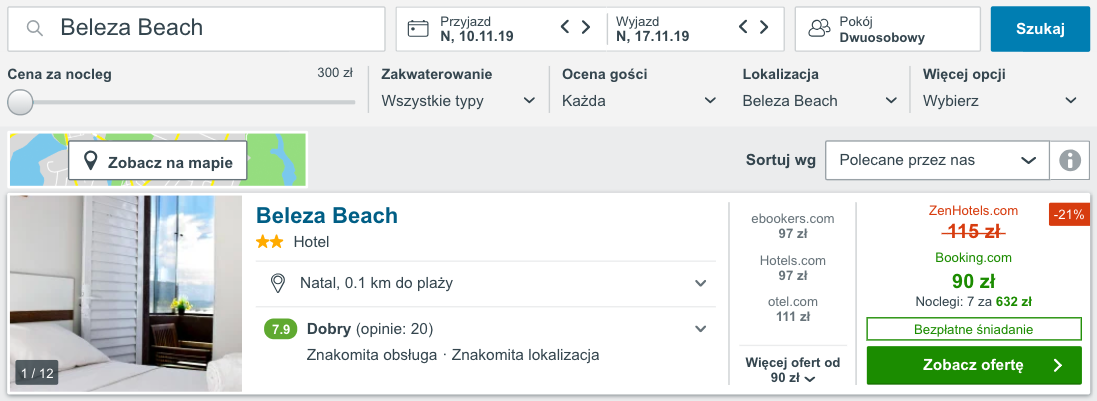1097x401 pixels.
Task: Open the Sortuj wg sorting dropdown
Action: 936,160
